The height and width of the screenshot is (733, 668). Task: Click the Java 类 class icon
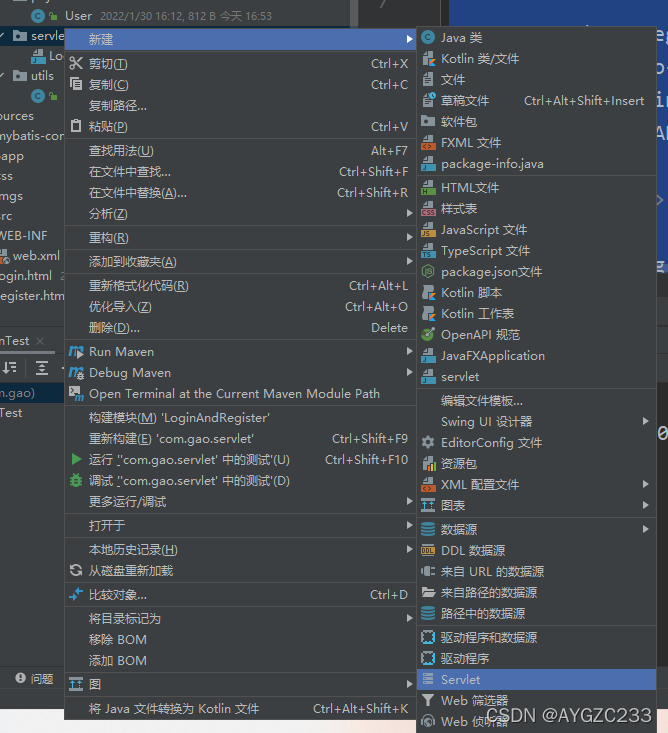click(x=428, y=37)
